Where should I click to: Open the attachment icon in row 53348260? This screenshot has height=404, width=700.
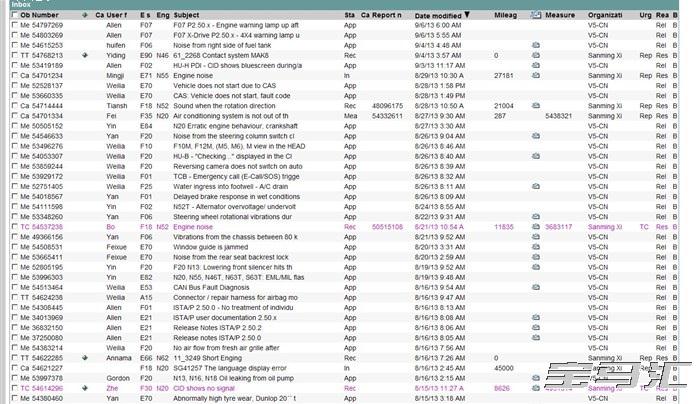536,217
